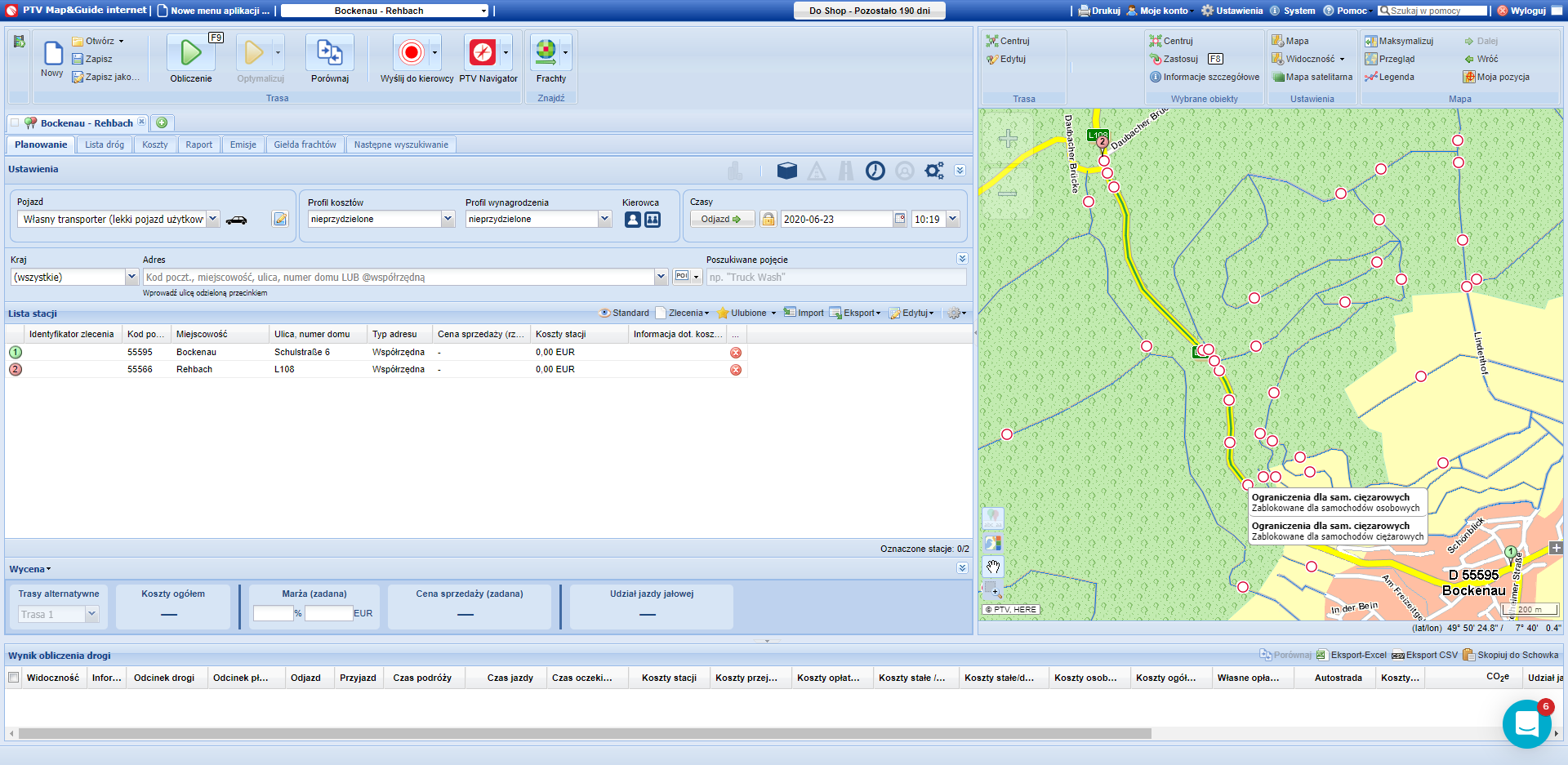Collapse the Ustawienia panel using the chevron
Screen dimensions: 1568x765
click(x=960, y=171)
